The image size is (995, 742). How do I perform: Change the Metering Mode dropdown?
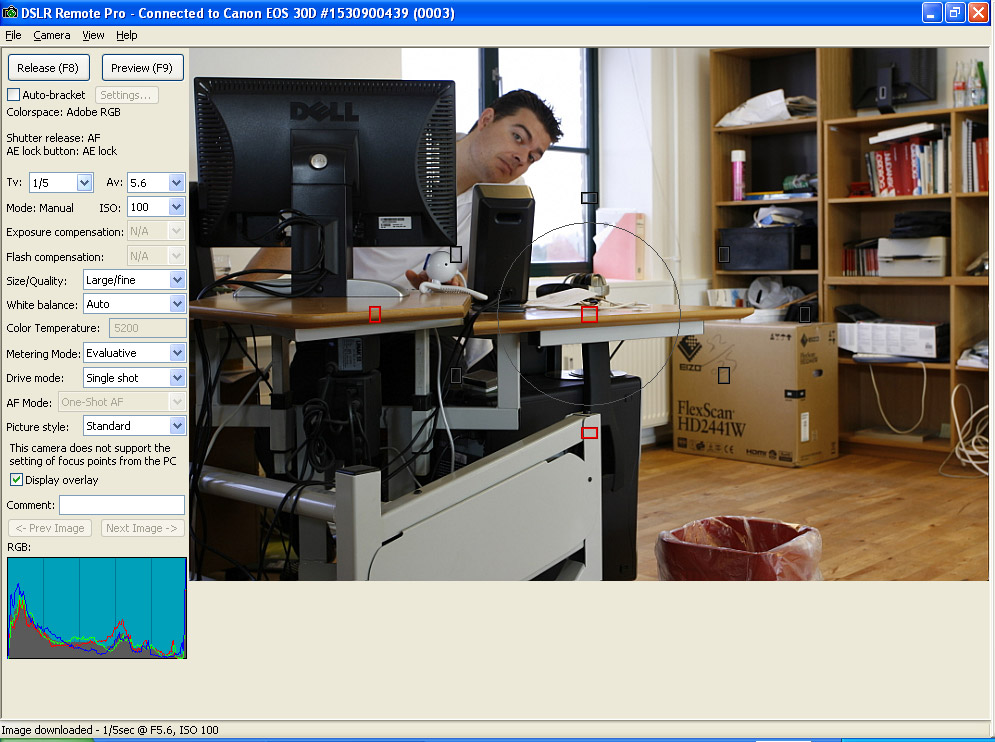135,353
